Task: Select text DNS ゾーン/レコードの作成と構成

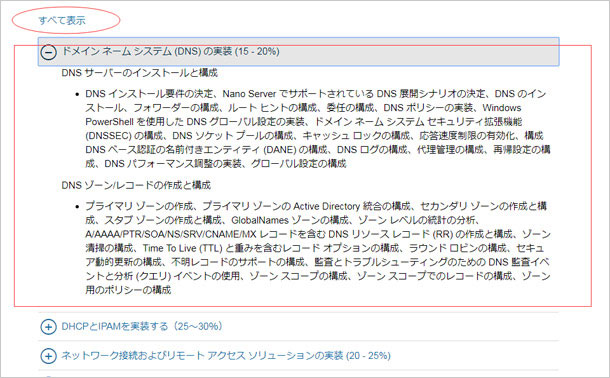Action: click(136, 185)
